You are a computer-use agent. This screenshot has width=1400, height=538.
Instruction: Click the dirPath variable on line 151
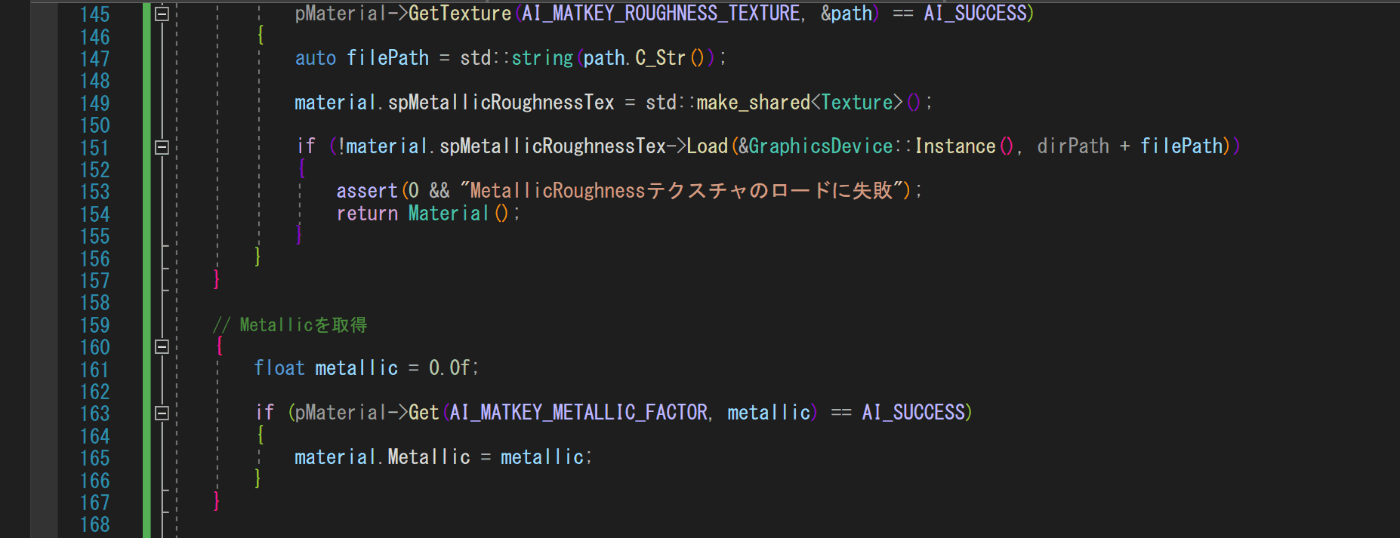1073,146
